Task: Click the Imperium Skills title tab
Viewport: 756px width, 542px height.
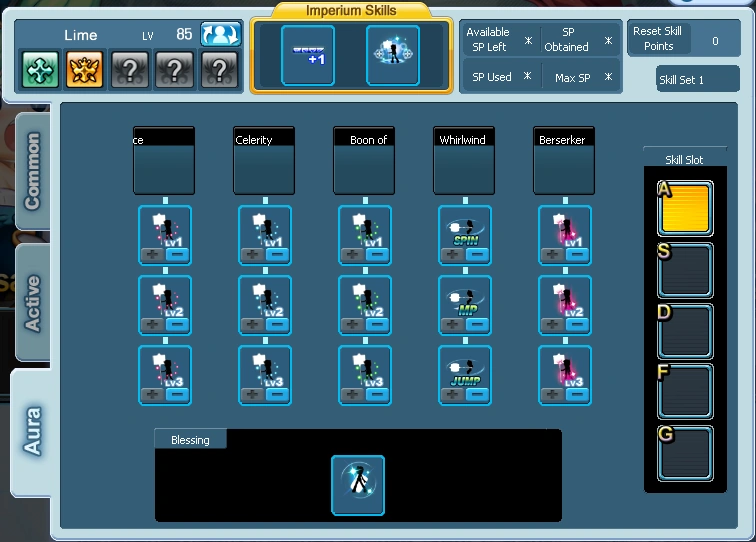Action: [351, 11]
